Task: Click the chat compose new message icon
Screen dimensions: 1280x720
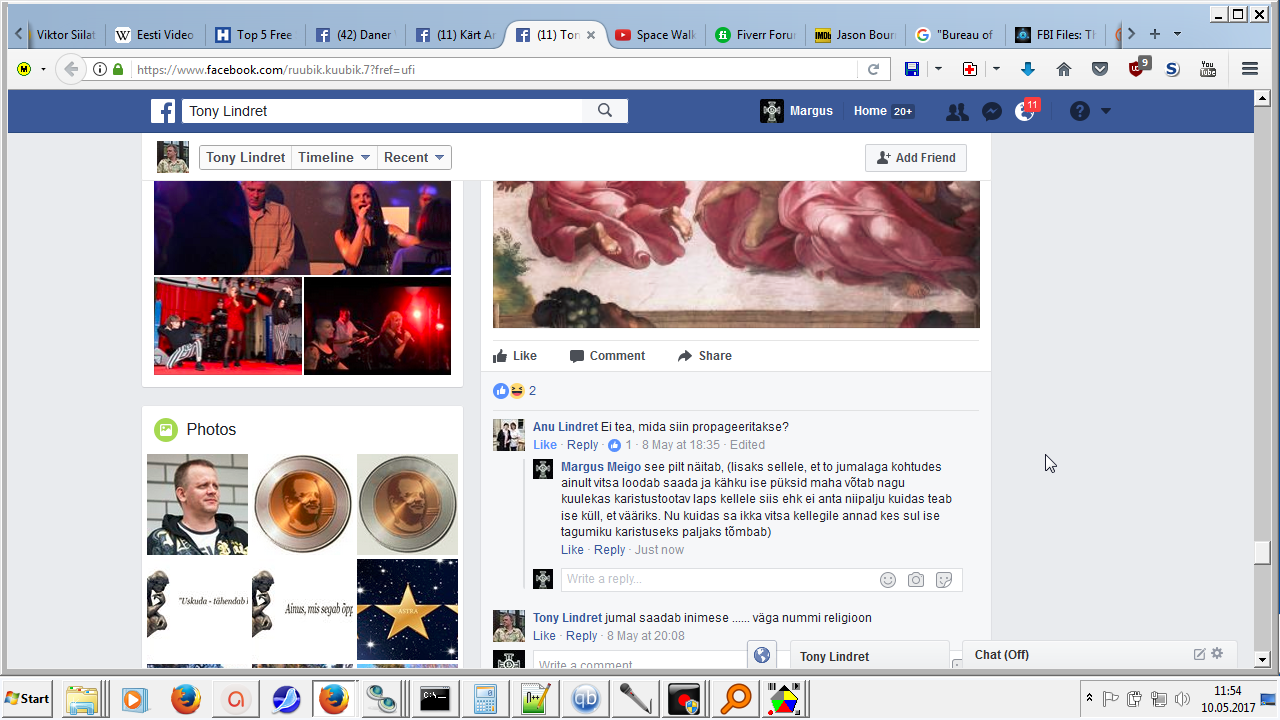Action: point(1199,654)
